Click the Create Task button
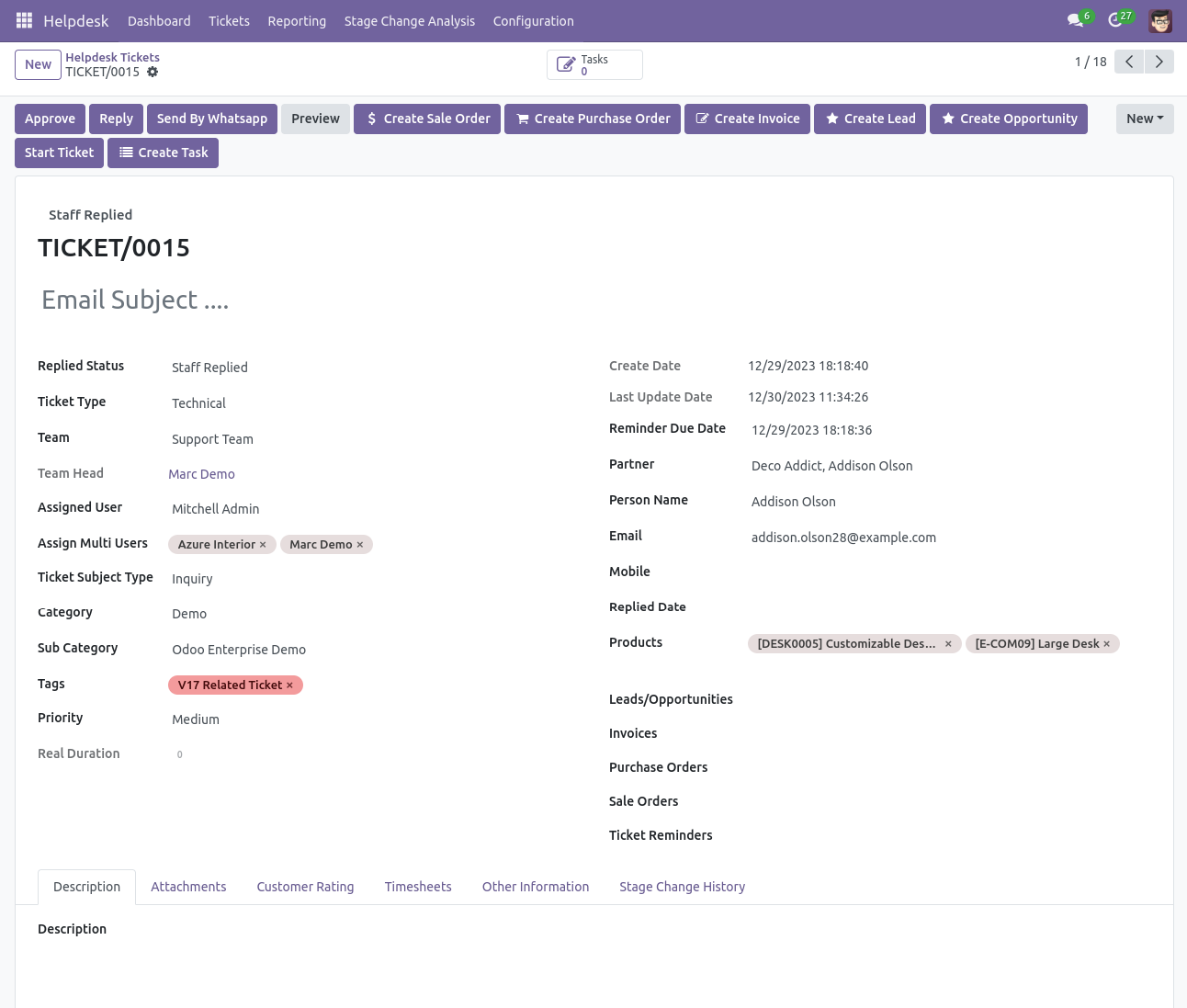The image size is (1187, 1008). click(x=163, y=153)
